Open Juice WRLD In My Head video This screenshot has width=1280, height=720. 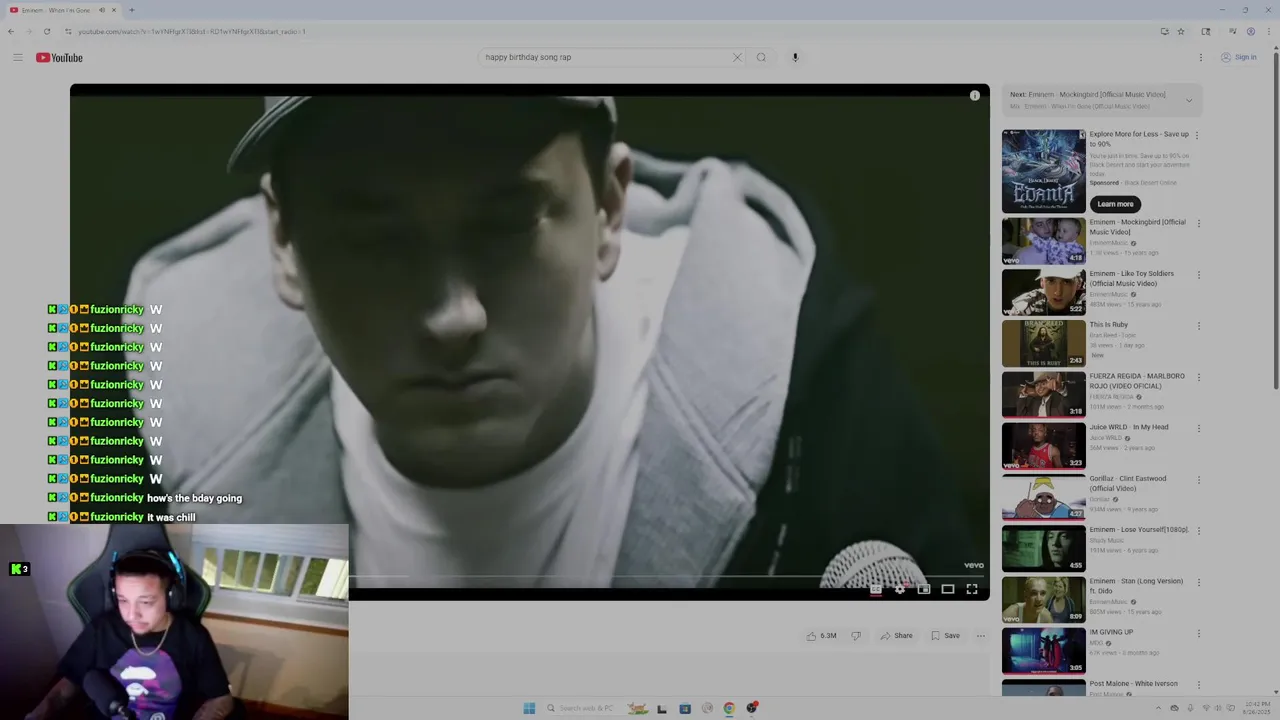coord(1043,446)
